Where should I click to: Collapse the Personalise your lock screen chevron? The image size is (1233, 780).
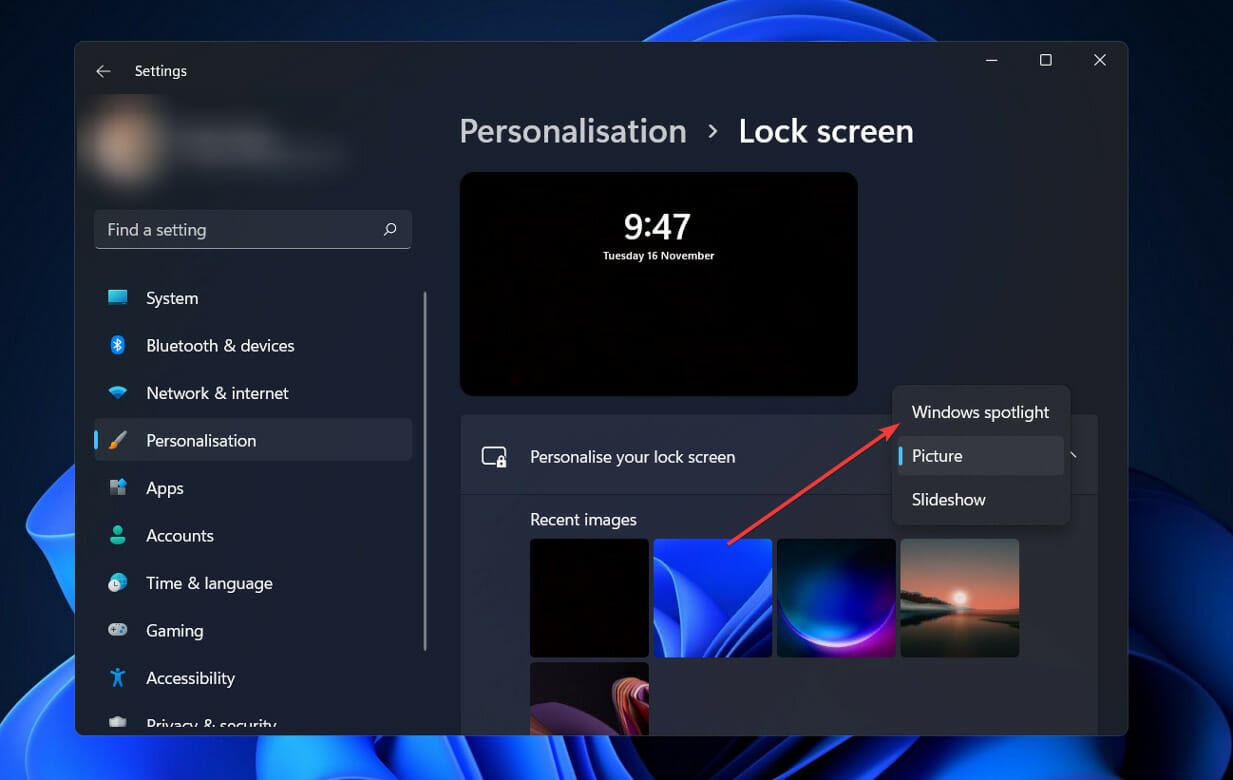pos(1074,456)
